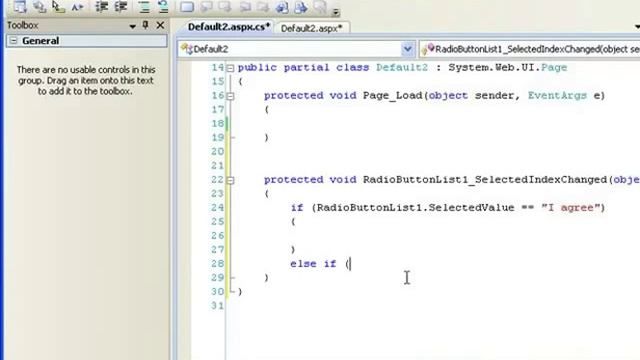Click line number 31 in margin
Image resolution: width=640 pixels, height=360 pixels.
[x=217, y=306]
